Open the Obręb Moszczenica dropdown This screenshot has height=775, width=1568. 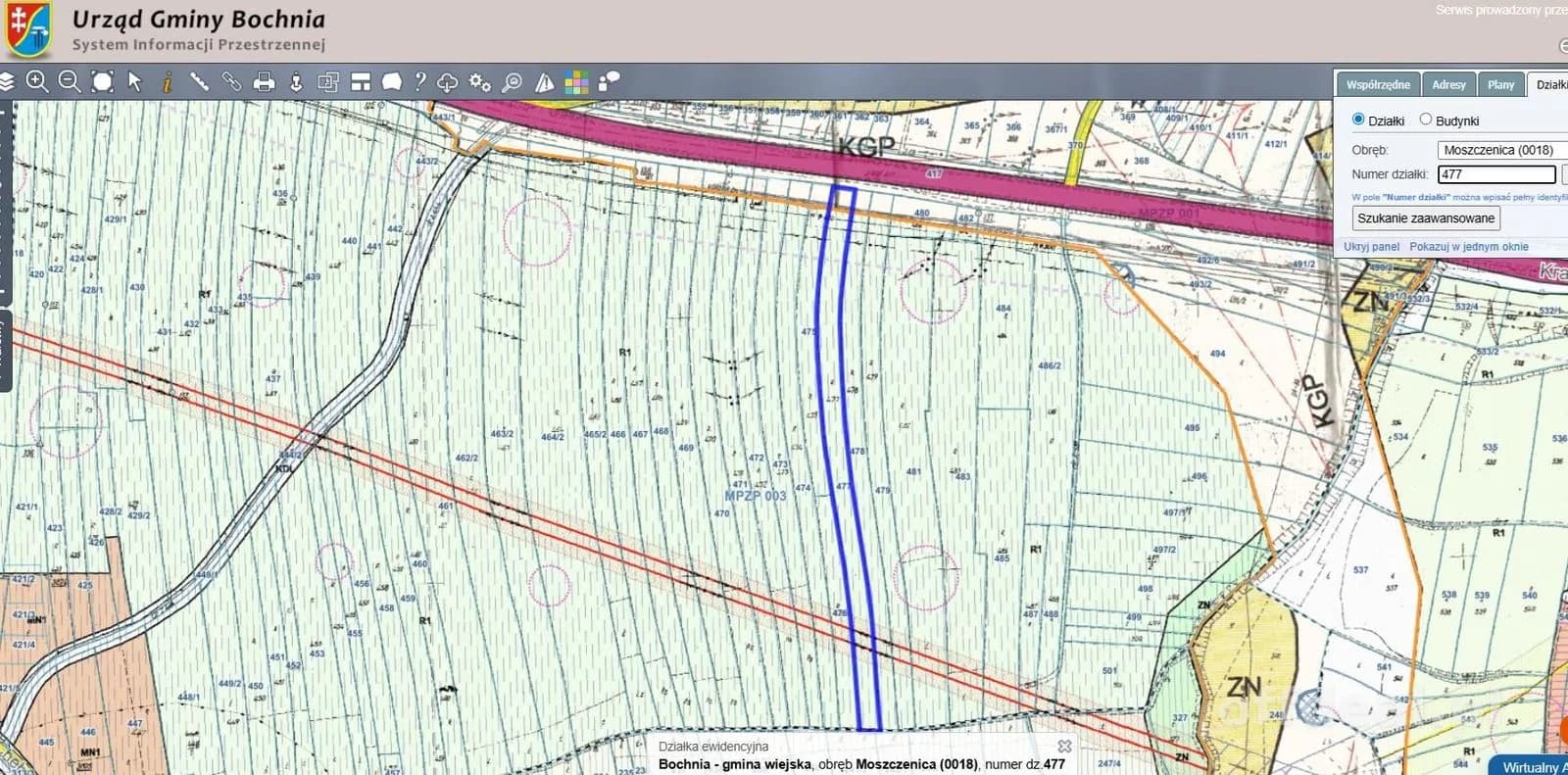1502,150
